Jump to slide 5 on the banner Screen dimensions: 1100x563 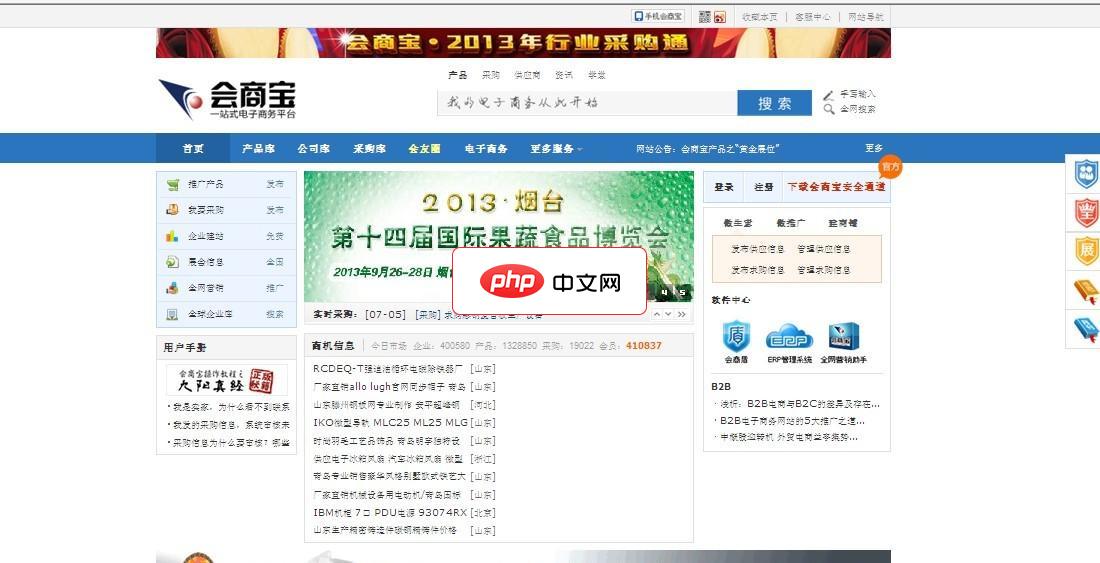click(x=681, y=292)
